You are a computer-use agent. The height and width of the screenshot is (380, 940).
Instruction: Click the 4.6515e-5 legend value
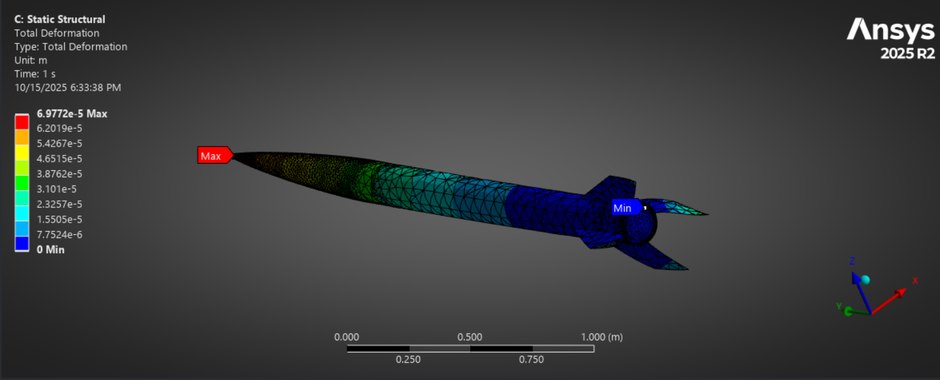coord(60,158)
